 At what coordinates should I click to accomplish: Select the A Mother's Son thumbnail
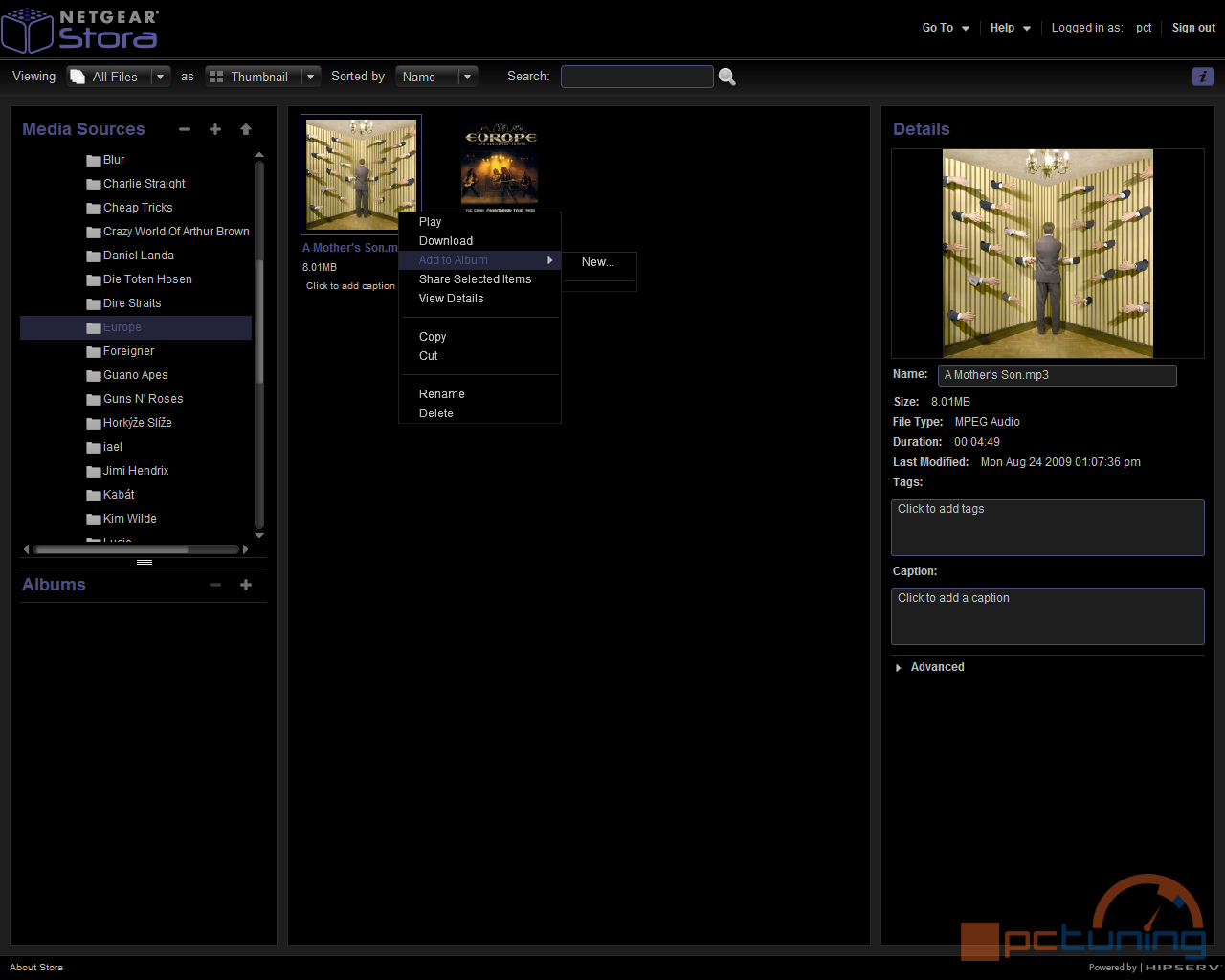click(x=361, y=174)
